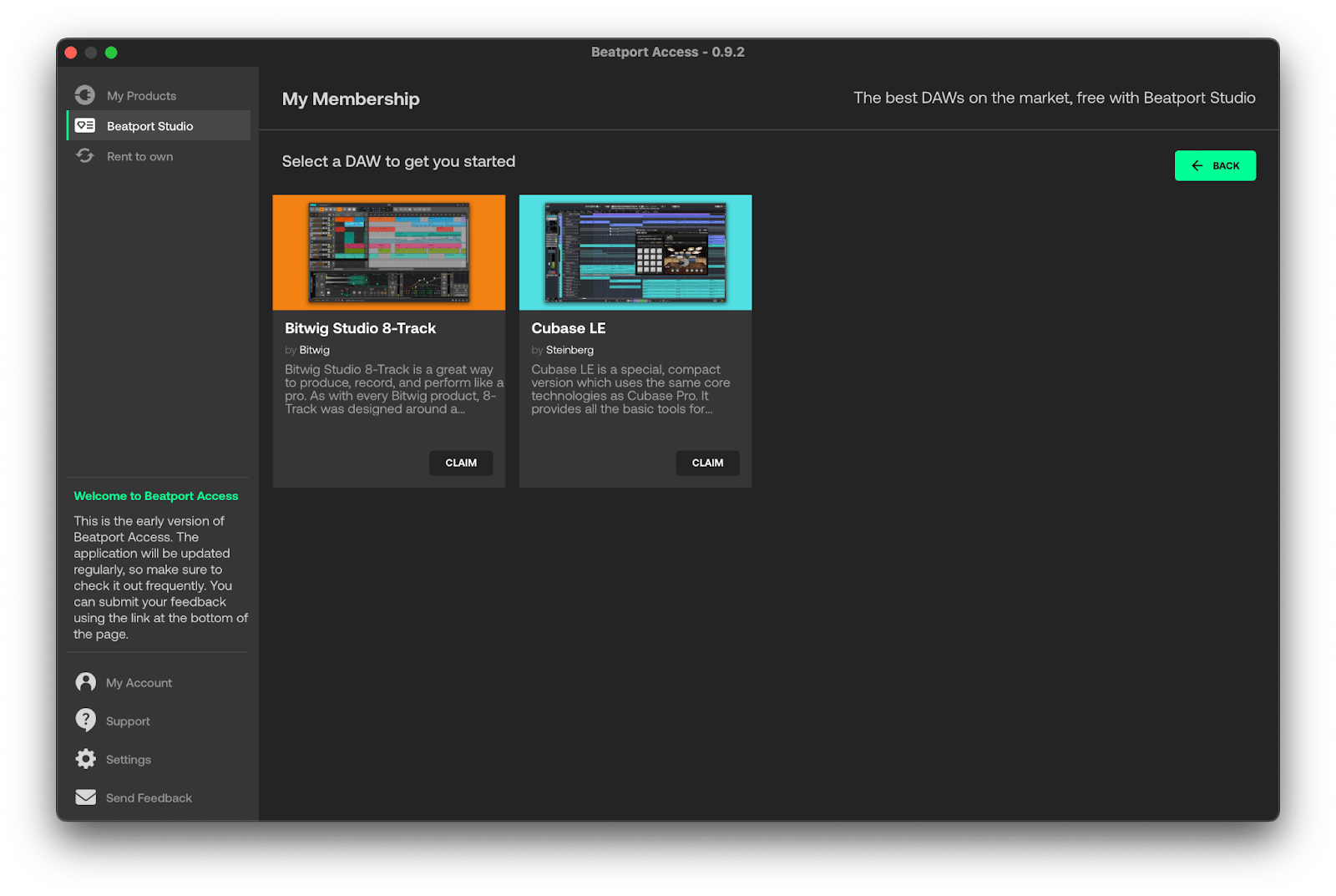Select Beatport Studio in the sidebar
The width and height of the screenshot is (1336, 896).
tap(158, 126)
